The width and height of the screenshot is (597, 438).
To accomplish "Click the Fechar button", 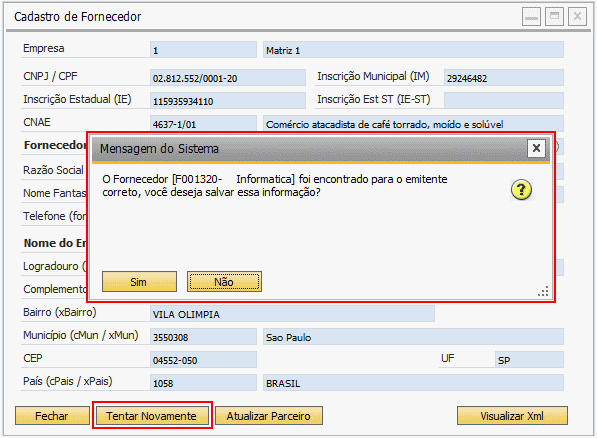I will (52, 416).
